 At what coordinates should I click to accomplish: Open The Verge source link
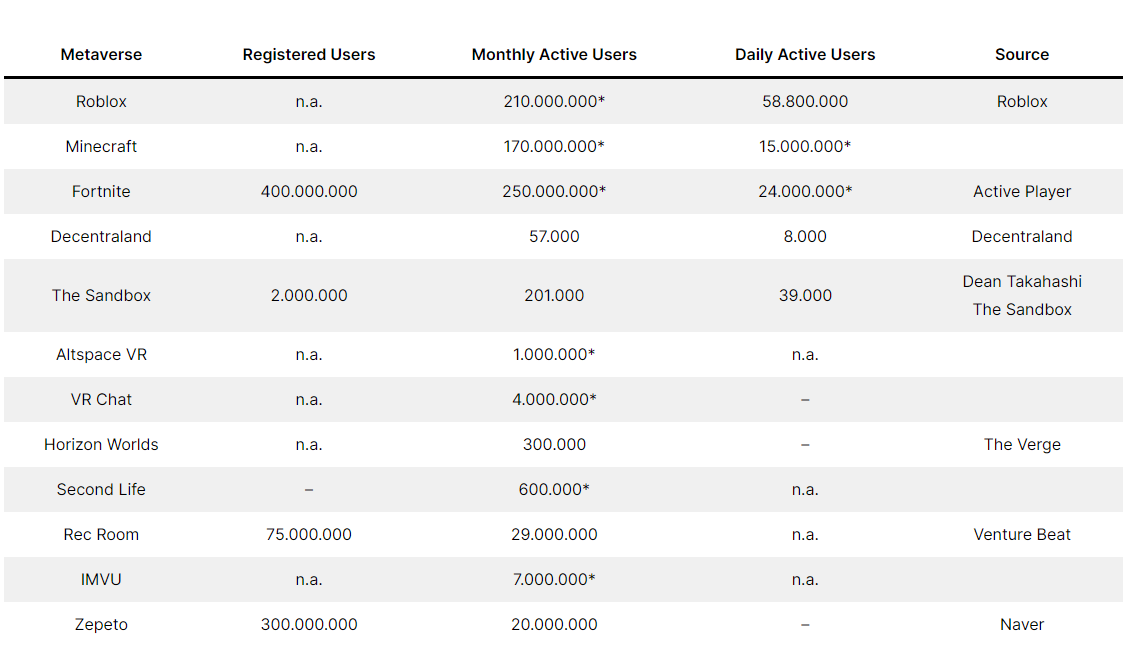[x=1022, y=445]
